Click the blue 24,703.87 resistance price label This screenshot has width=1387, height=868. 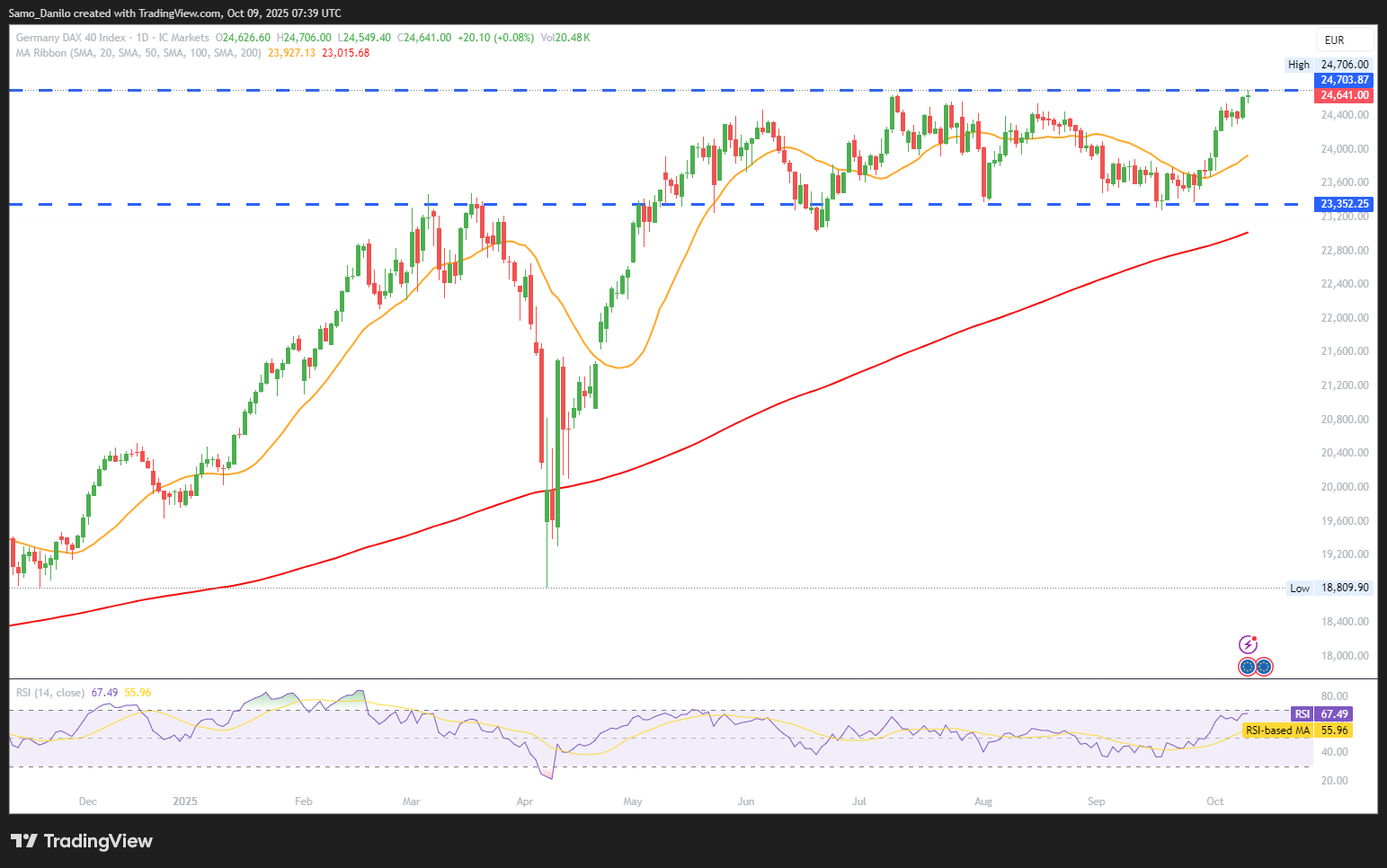(x=1345, y=80)
